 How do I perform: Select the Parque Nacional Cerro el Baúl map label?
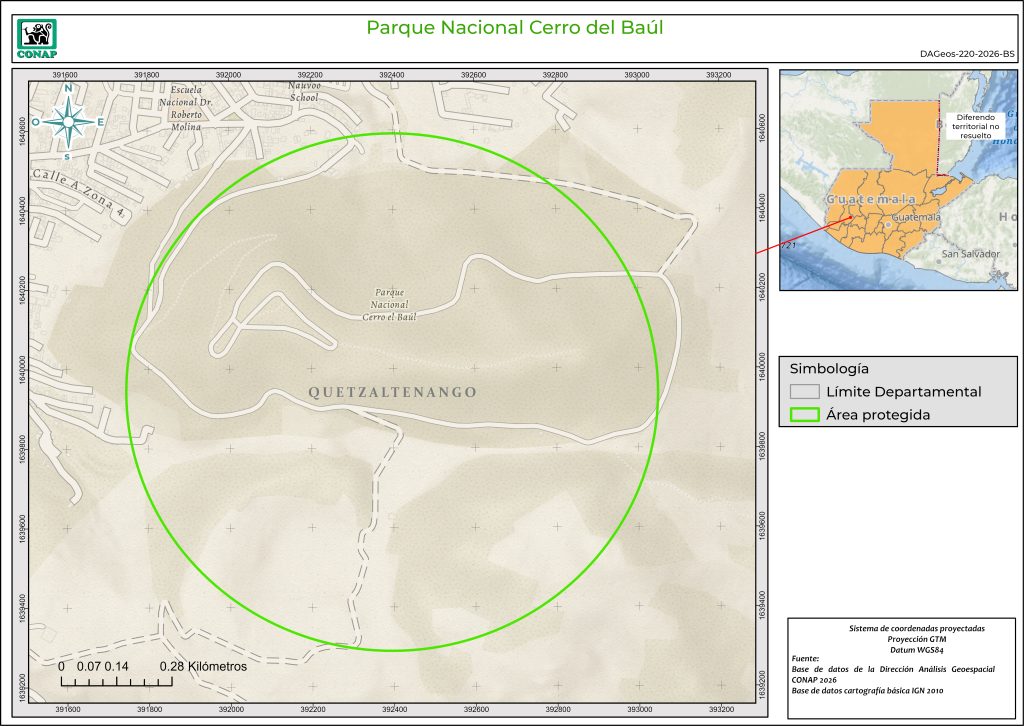[x=389, y=304]
